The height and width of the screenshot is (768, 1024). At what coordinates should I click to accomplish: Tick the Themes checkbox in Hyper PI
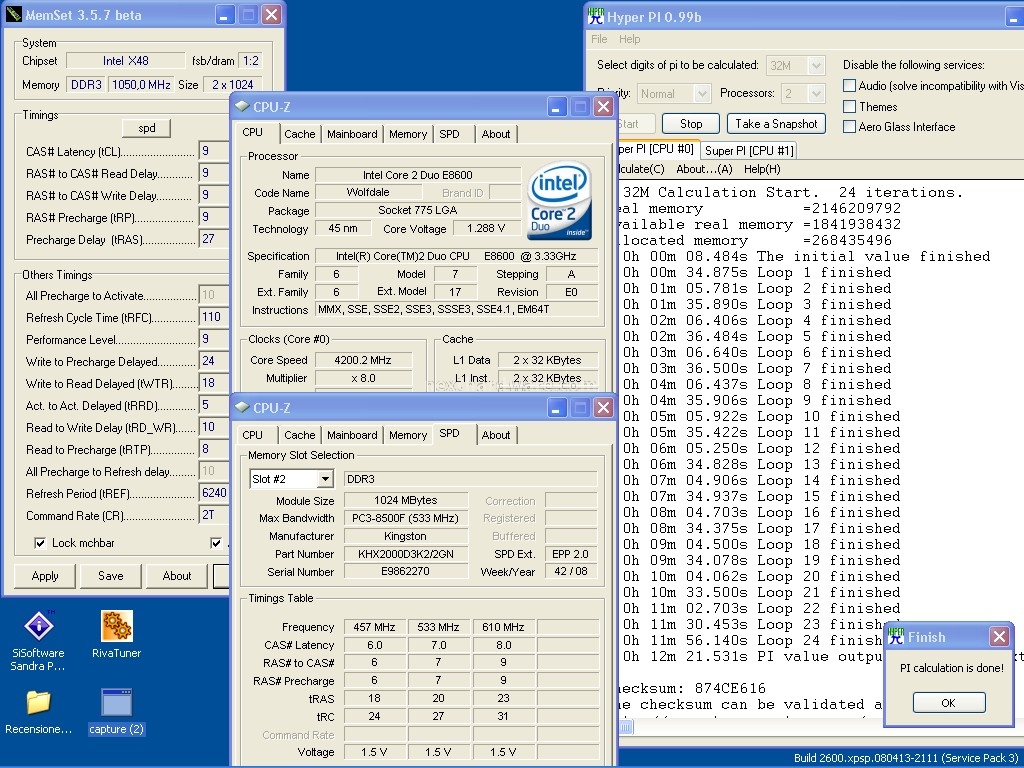(x=849, y=106)
